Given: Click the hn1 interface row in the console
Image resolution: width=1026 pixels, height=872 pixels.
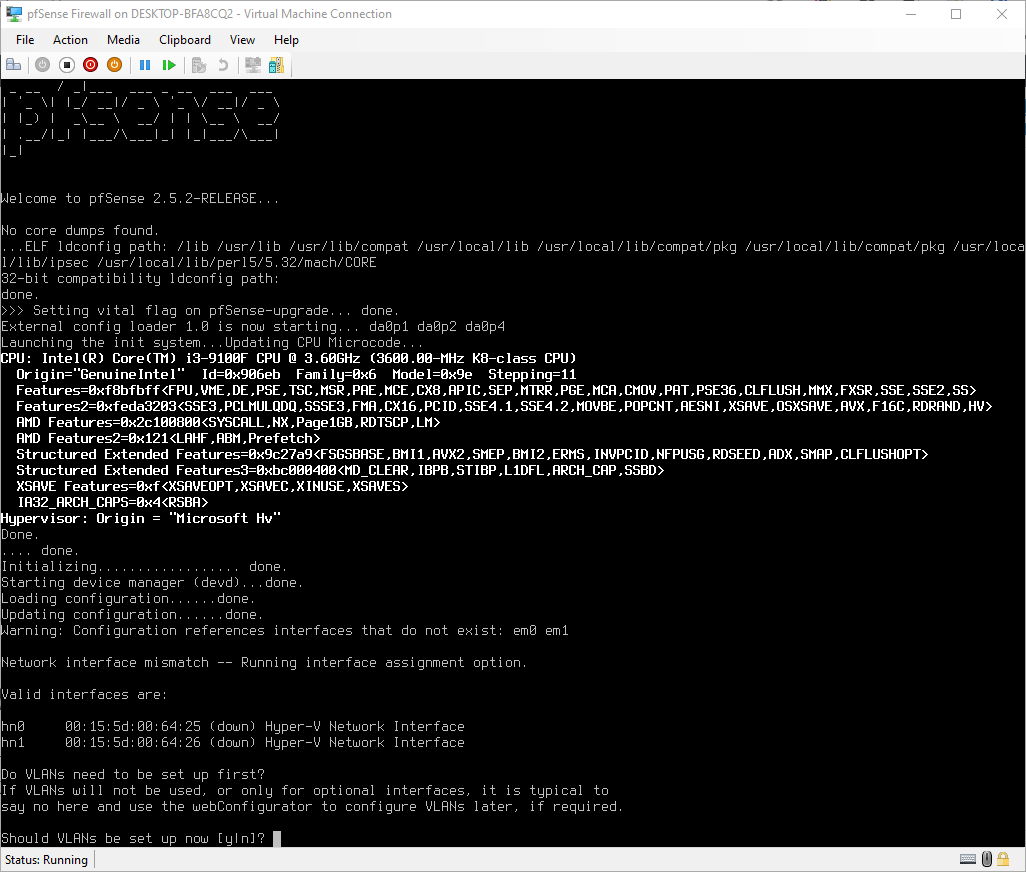Looking at the screenshot, I should [x=233, y=742].
